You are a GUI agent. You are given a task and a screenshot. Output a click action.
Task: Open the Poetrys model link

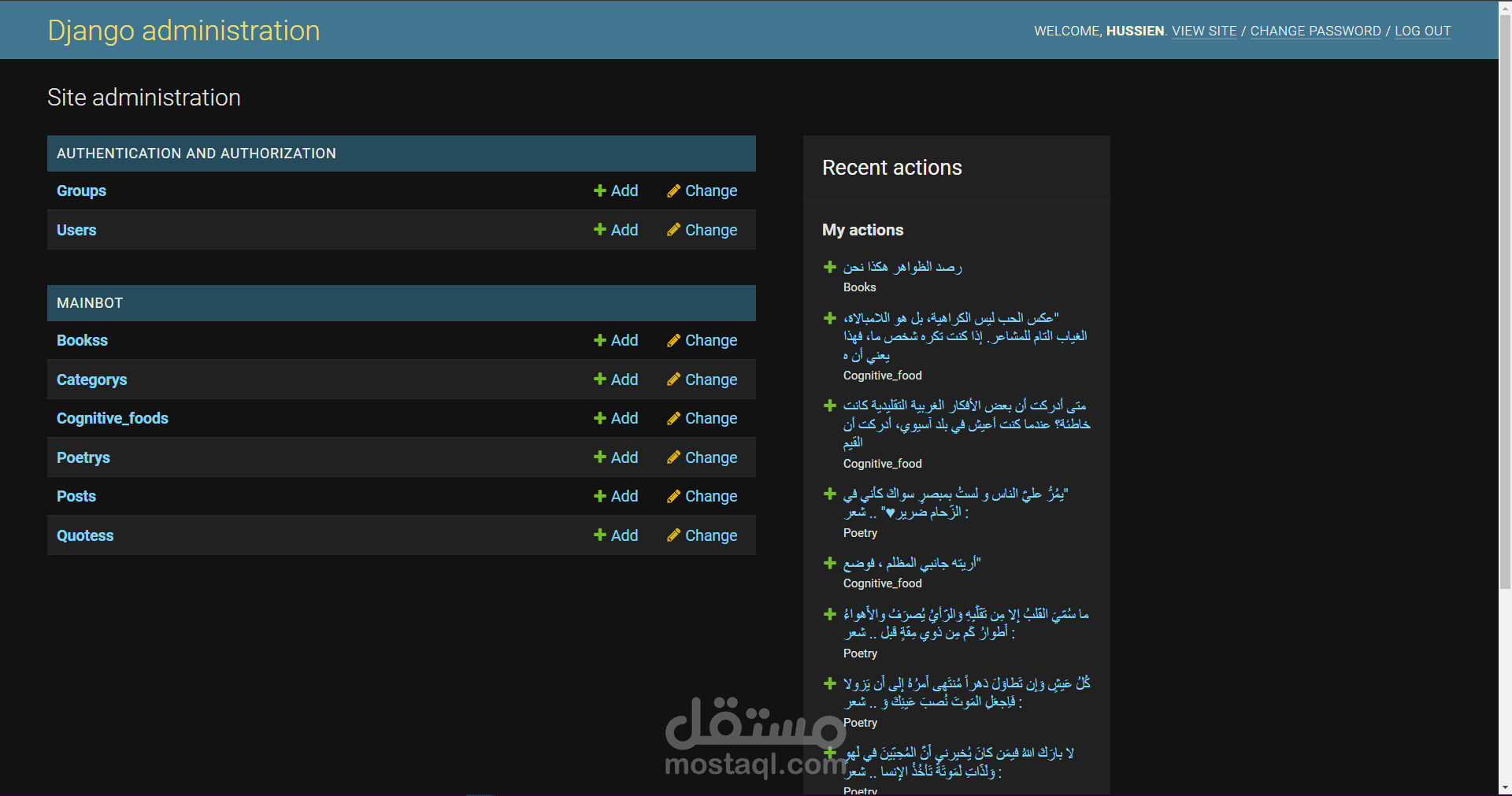[x=83, y=457]
